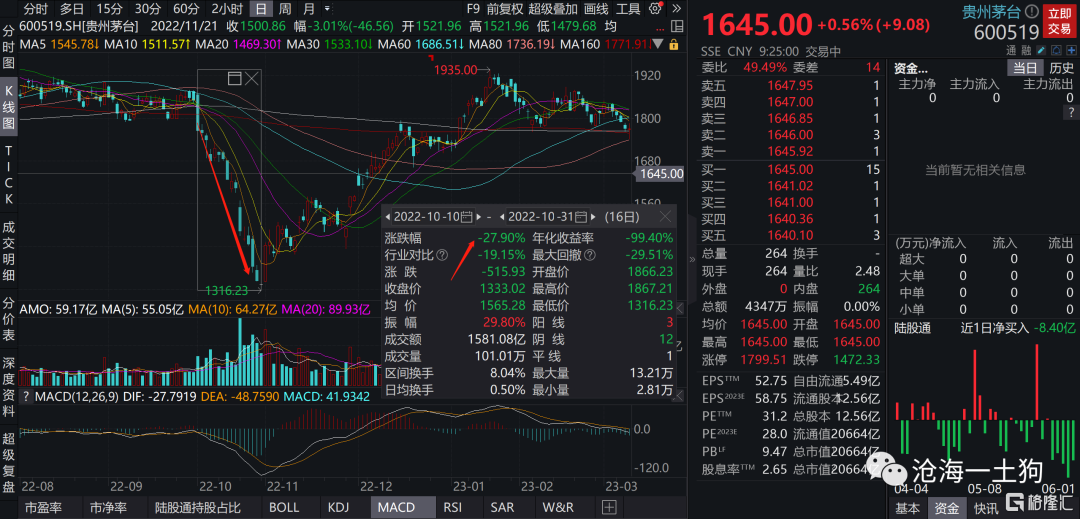Add an indicator with the plus box icon
The height and width of the screenshot is (519, 1080).
[609, 508]
